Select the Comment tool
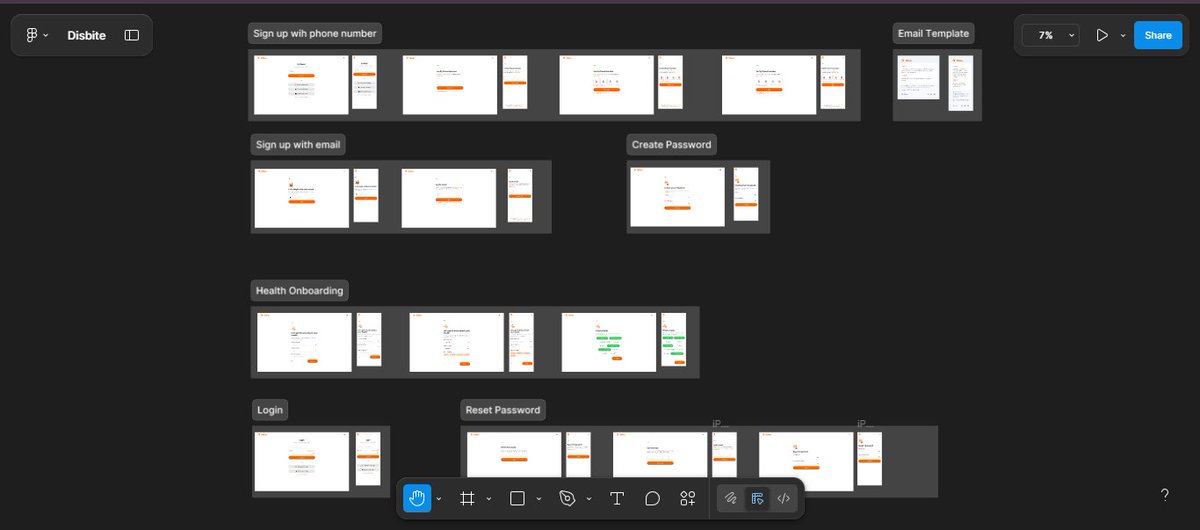The width and height of the screenshot is (1200, 530). click(x=652, y=498)
